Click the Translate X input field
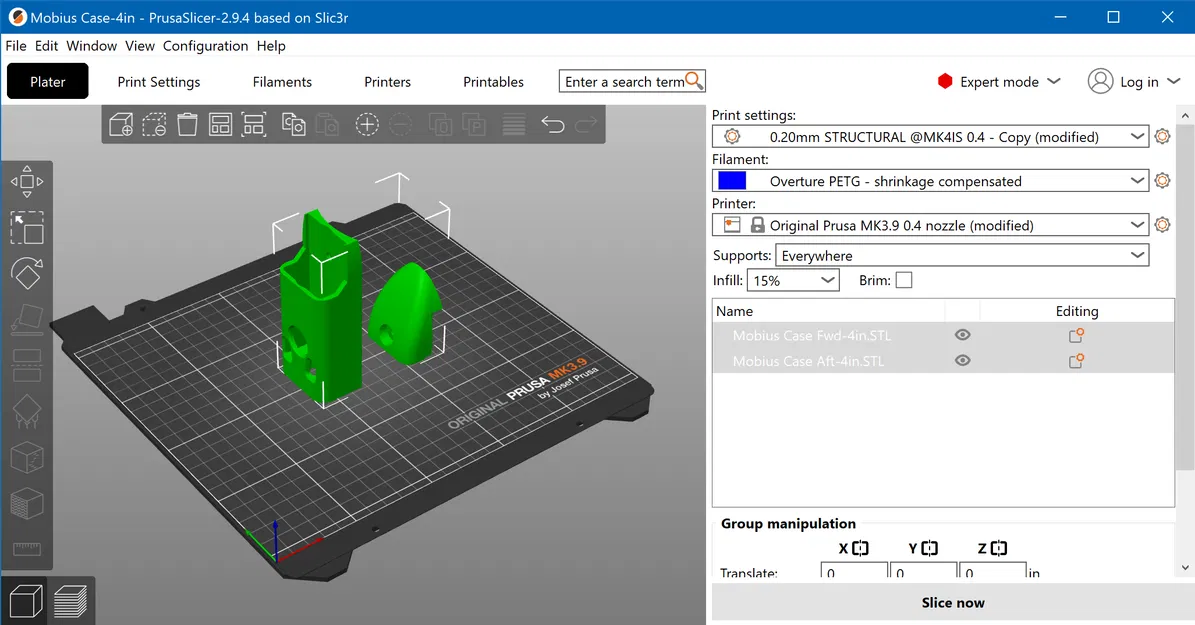The height and width of the screenshot is (625, 1195). tap(854, 572)
